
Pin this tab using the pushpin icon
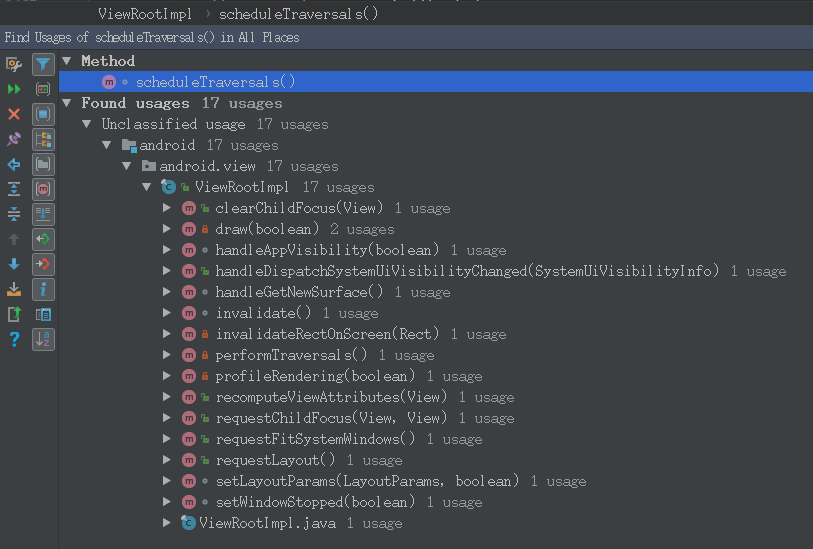click(14, 139)
